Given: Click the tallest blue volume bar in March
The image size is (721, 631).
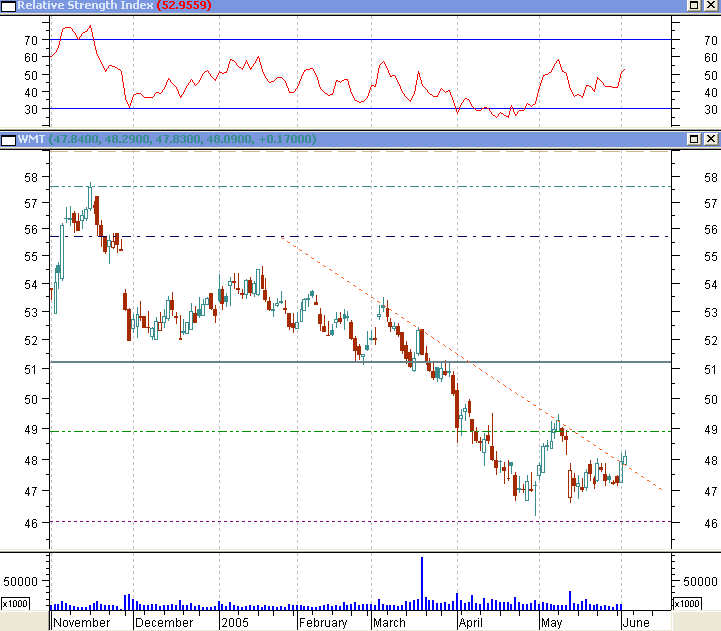Looking at the screenshot, I should point(422,583).
